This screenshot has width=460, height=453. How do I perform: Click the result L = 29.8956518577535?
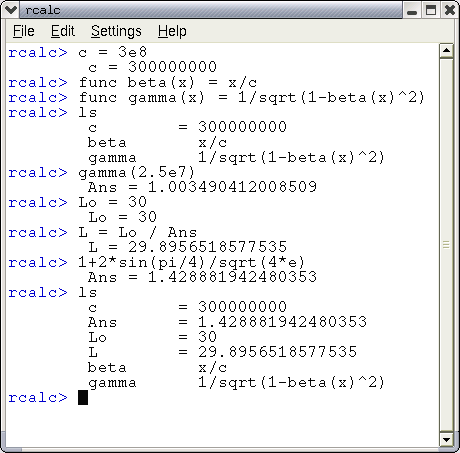click(x=188, y=247)
